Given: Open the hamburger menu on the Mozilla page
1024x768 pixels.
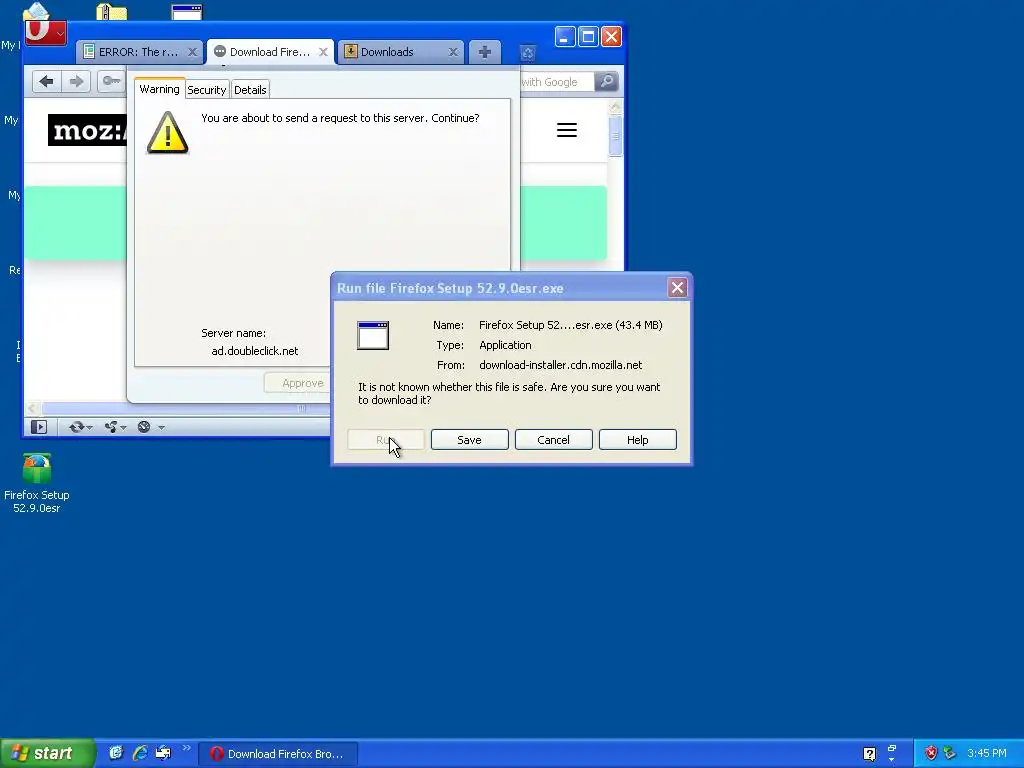Looking at the screenshot, I should [567, 130].
